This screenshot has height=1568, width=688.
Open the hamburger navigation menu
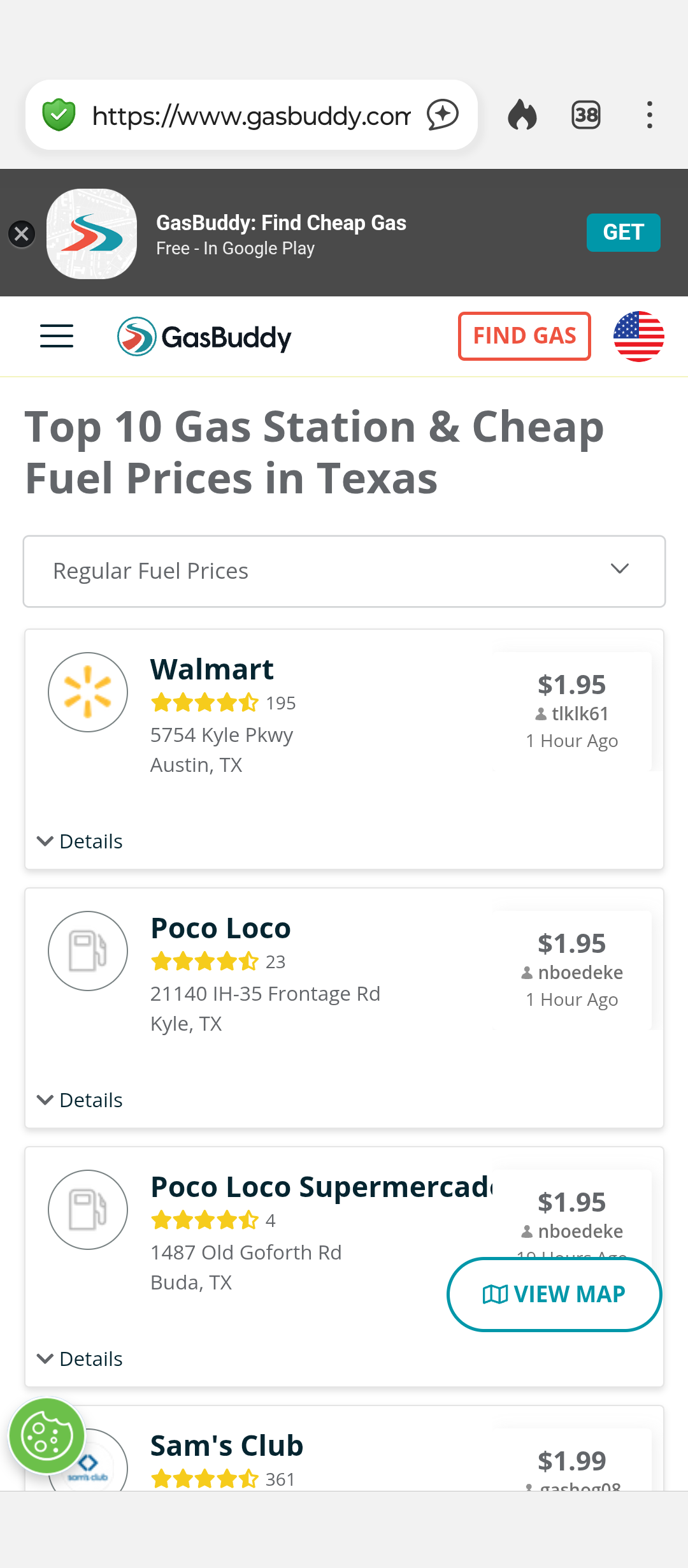click(57, 336)
